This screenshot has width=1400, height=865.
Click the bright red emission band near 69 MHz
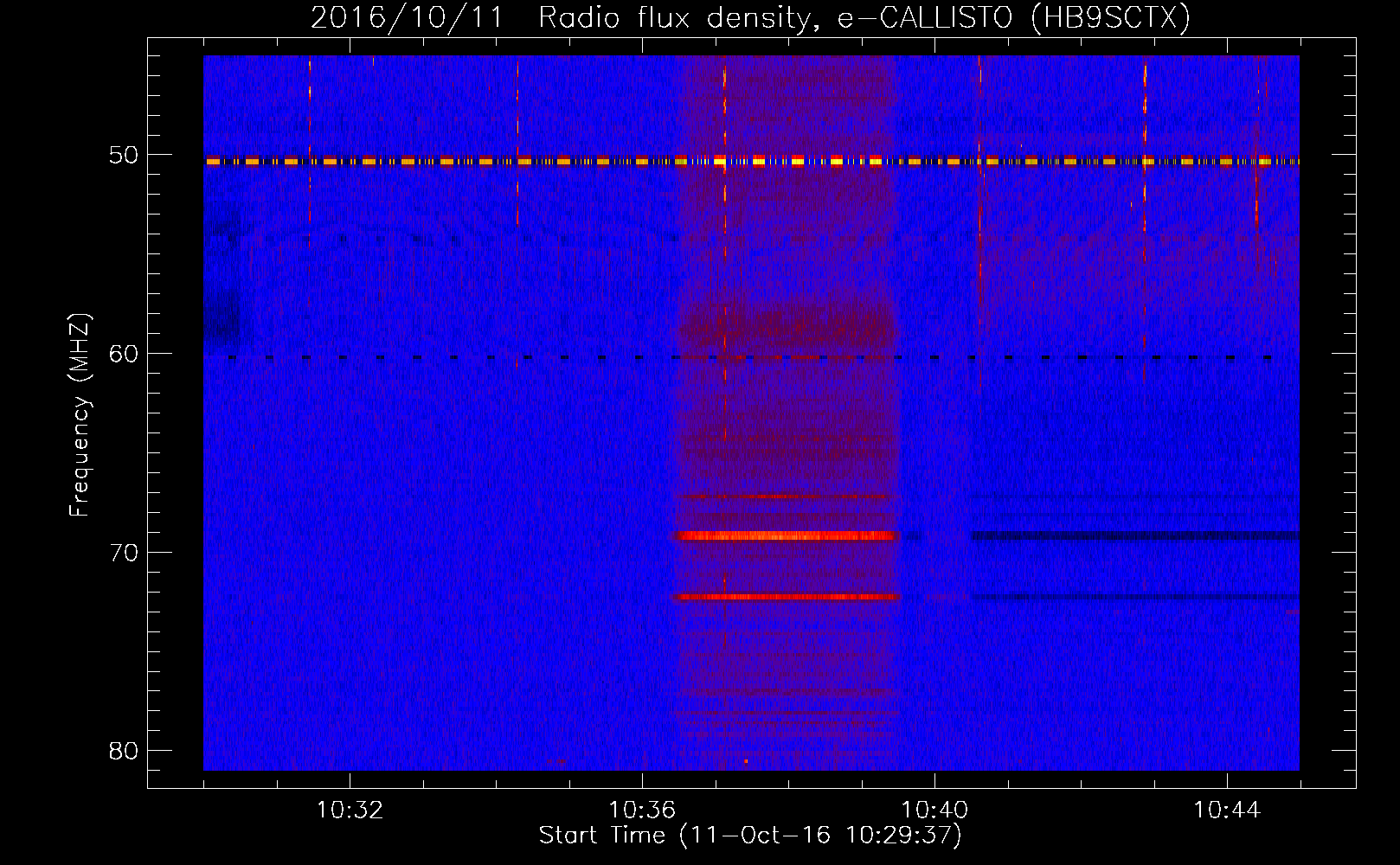(x=787, y=535)
